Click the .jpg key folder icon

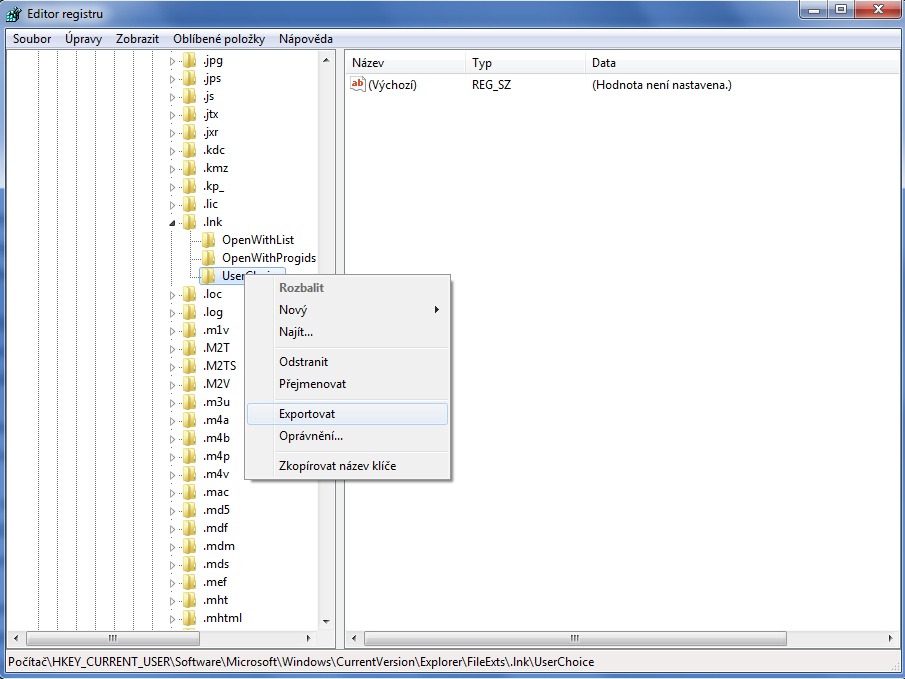[x=189, y=60]
